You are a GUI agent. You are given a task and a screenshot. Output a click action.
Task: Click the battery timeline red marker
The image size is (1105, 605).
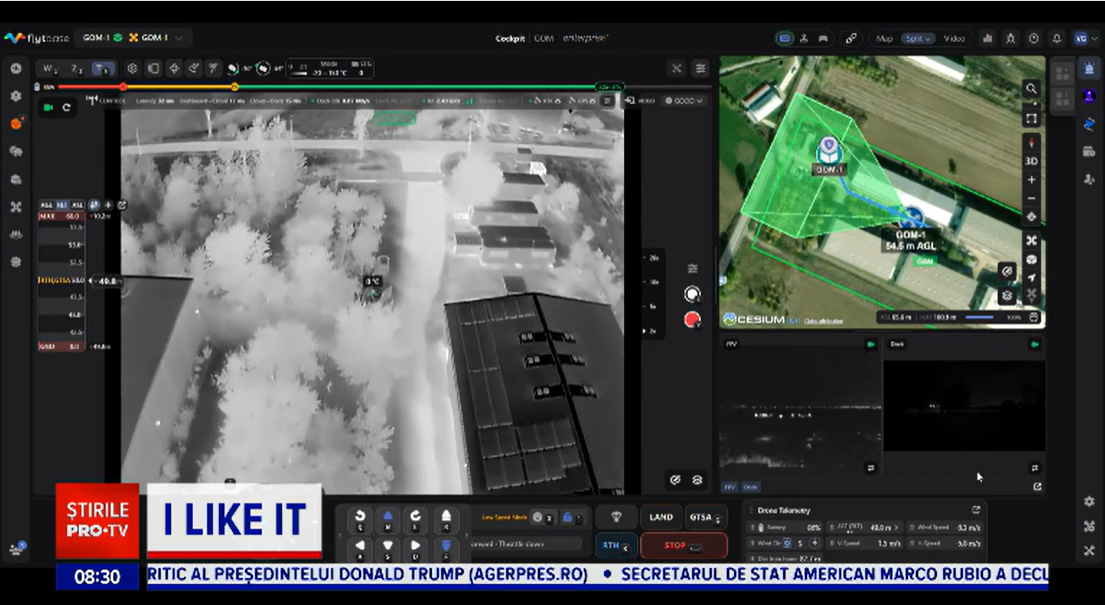[x=123, y=87]
